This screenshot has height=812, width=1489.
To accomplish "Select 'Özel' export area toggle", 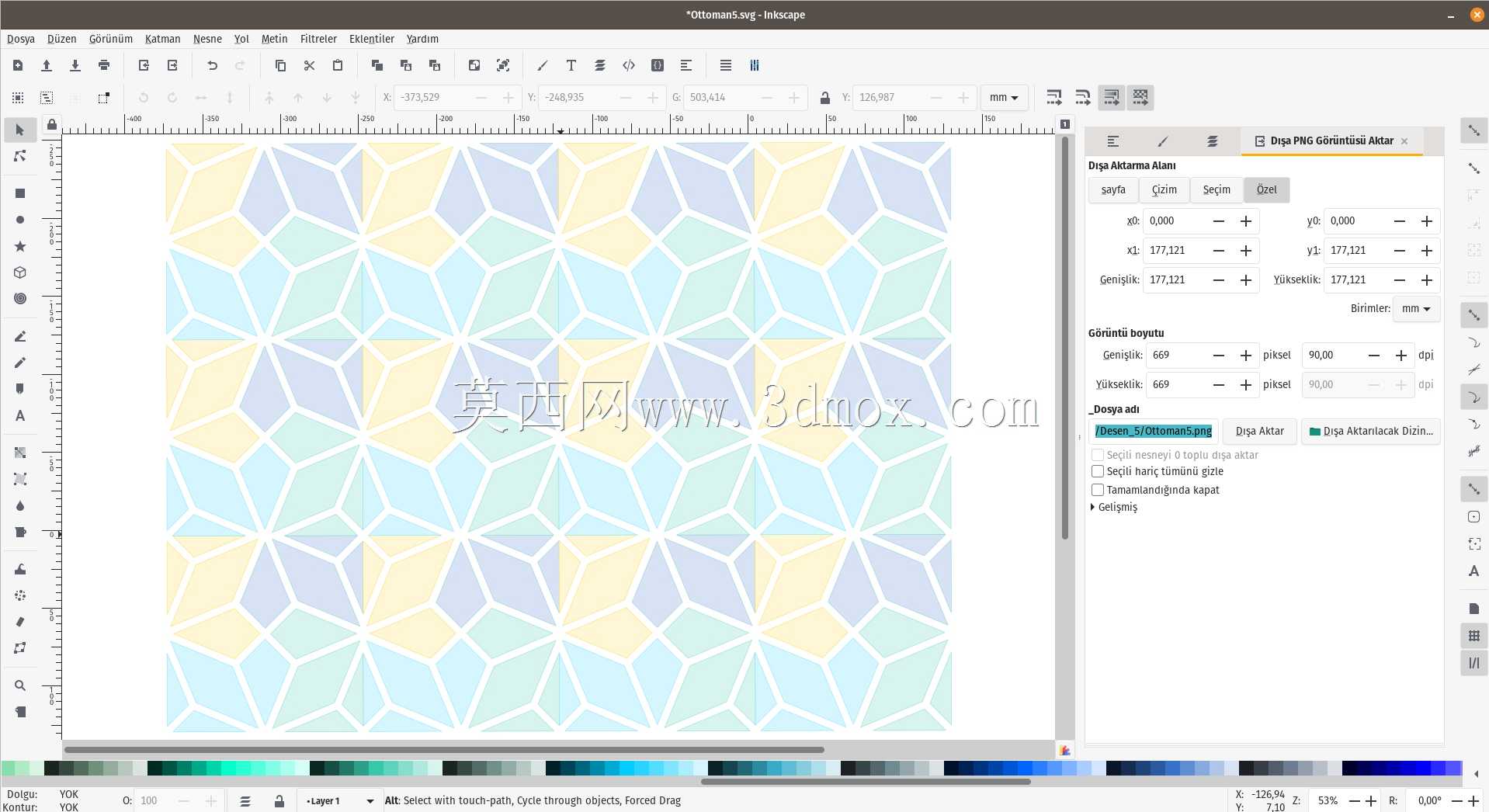I will point(1266,189).
